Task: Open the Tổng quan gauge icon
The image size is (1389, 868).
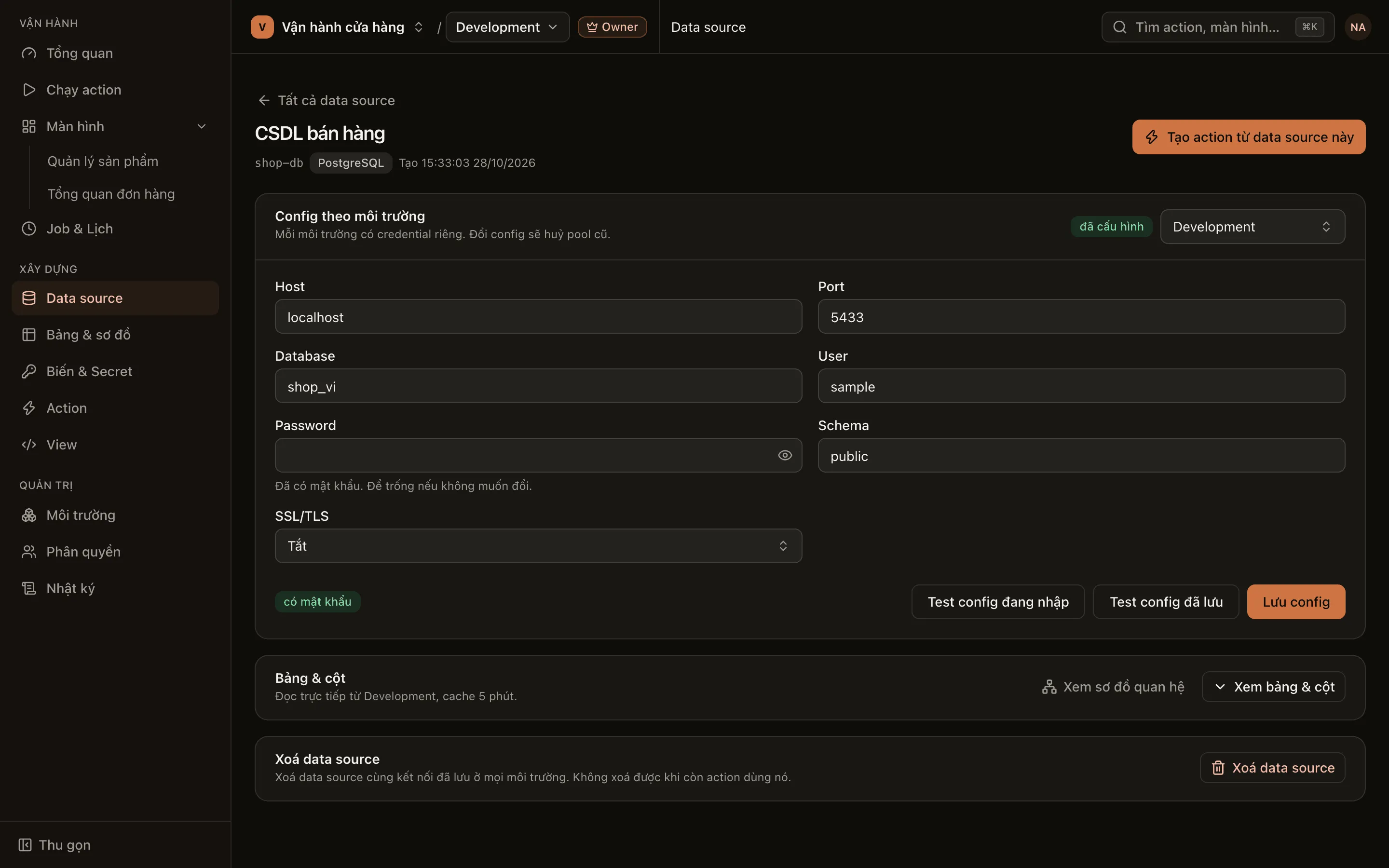Action: tap(29, 54)
